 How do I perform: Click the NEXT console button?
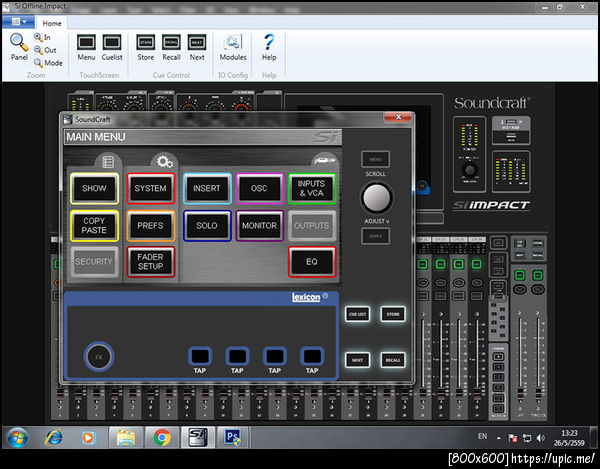(357, 360)
